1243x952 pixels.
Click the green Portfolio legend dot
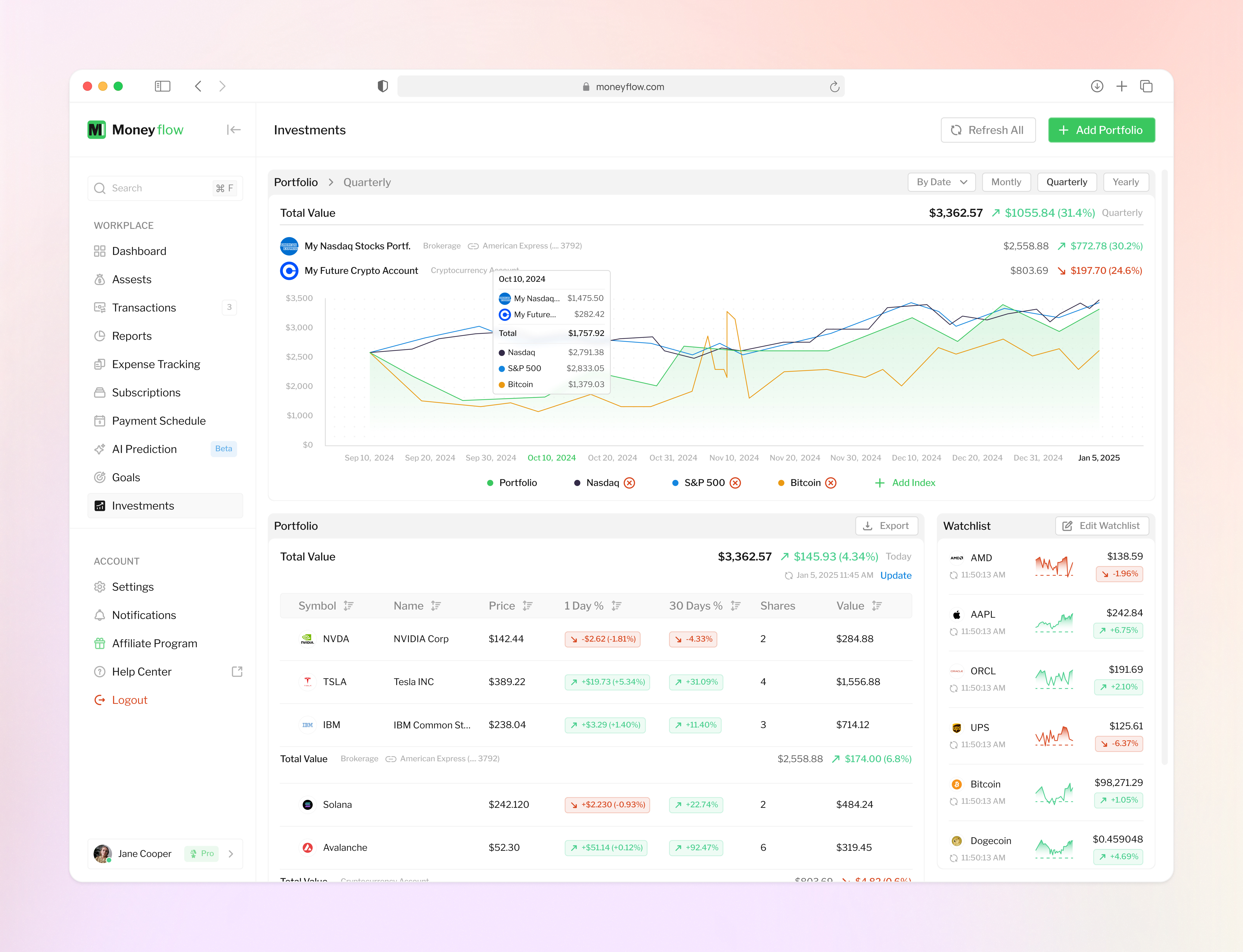coord(490,483)
